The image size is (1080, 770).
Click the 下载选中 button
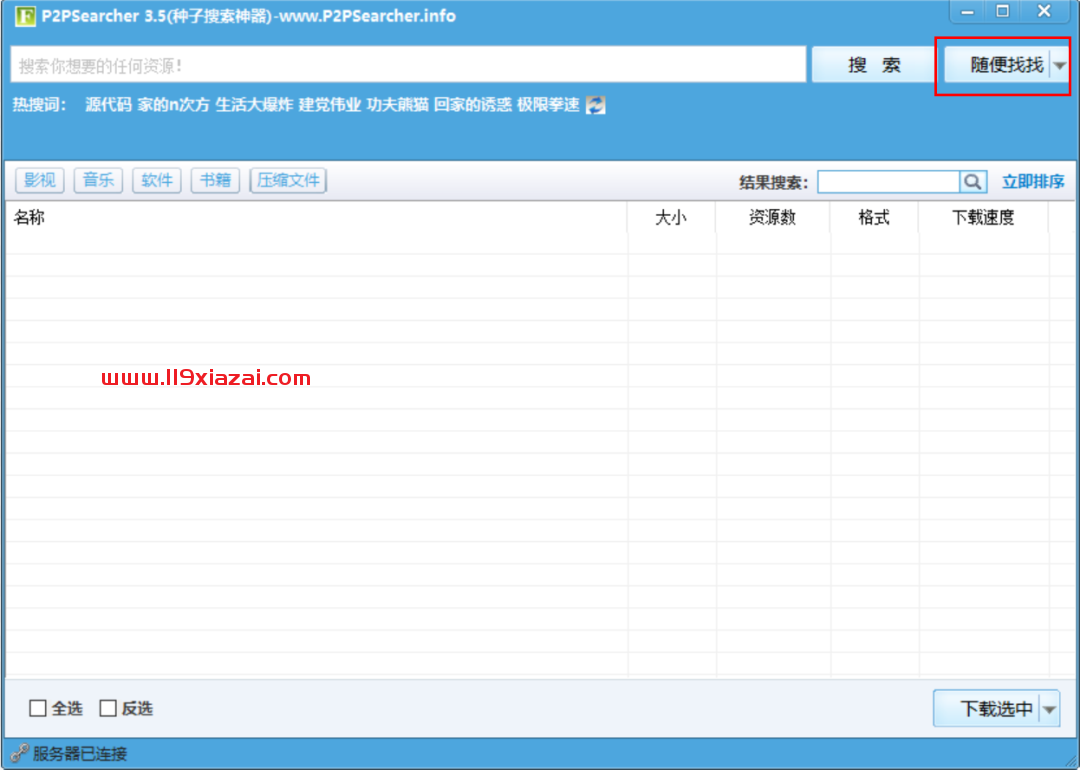pyautogui.click(x=987, y=709)
